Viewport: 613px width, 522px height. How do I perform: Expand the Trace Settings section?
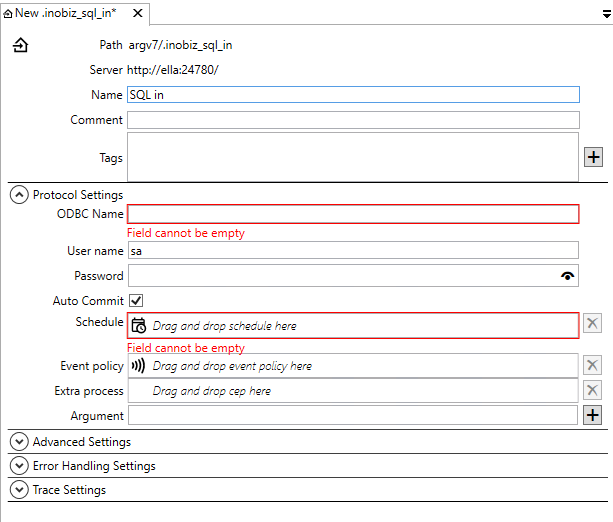pyautogui.click(x=19, y=490)
